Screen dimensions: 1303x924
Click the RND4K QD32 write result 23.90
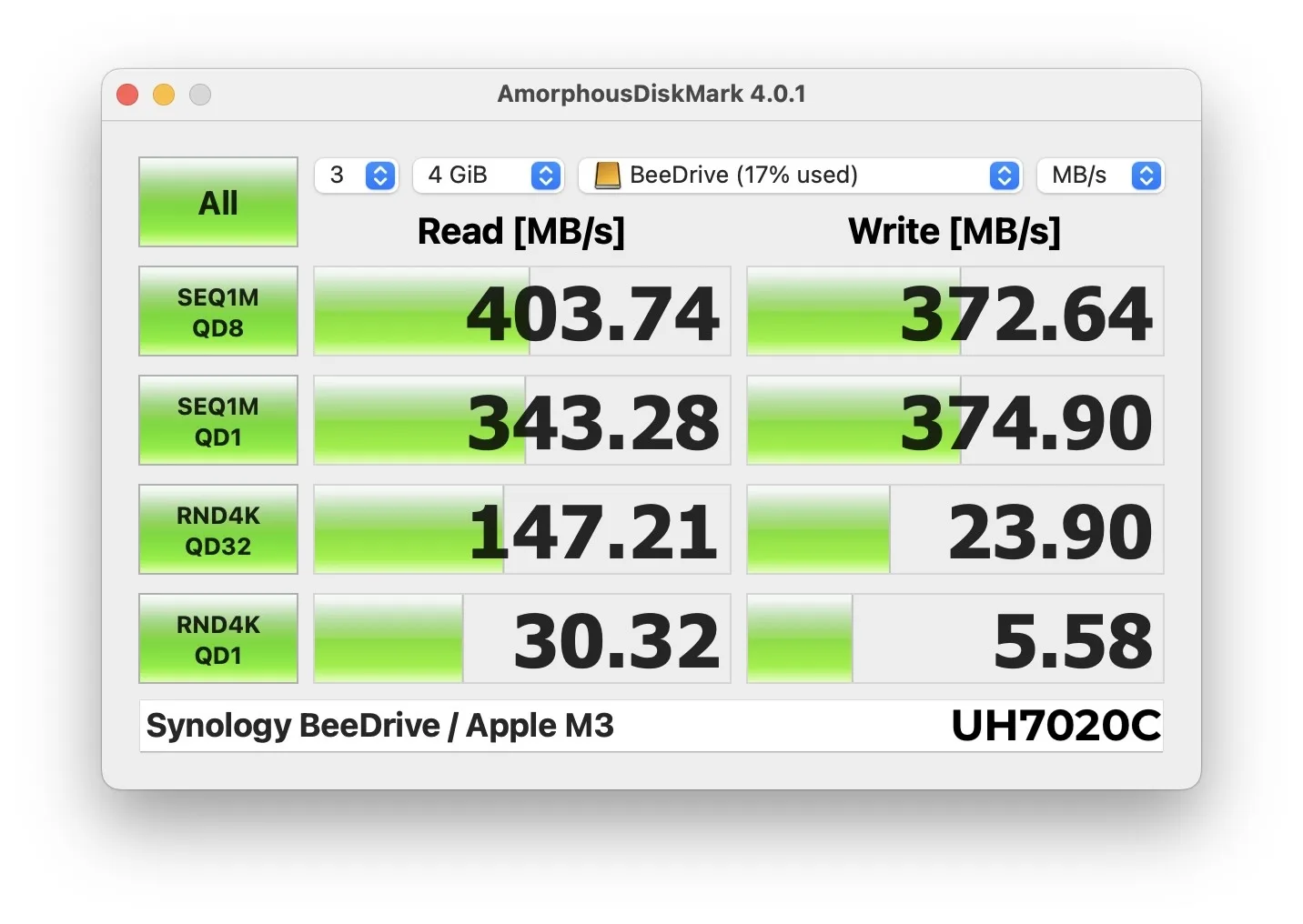(955, 529)
